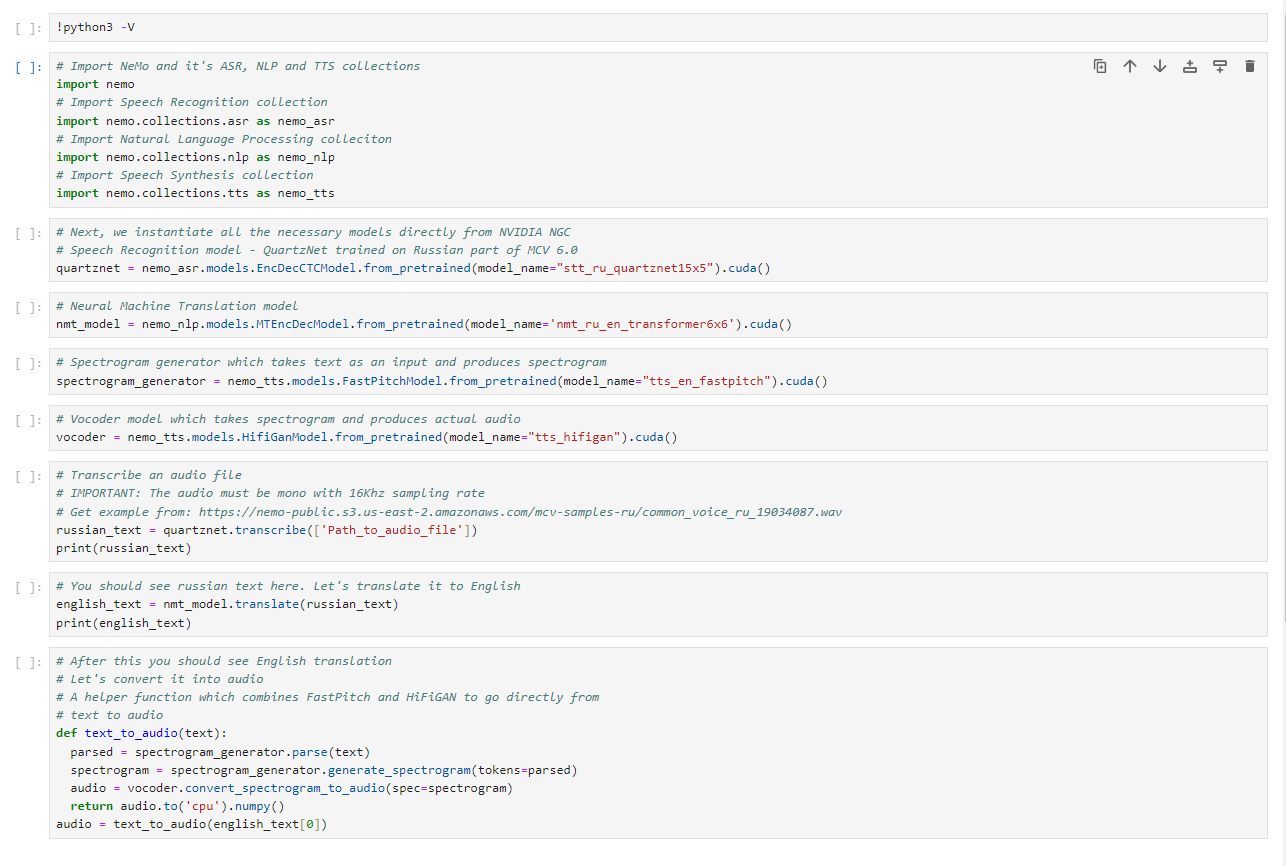Click the print(russian_text) line

click(x=123, y=548)
